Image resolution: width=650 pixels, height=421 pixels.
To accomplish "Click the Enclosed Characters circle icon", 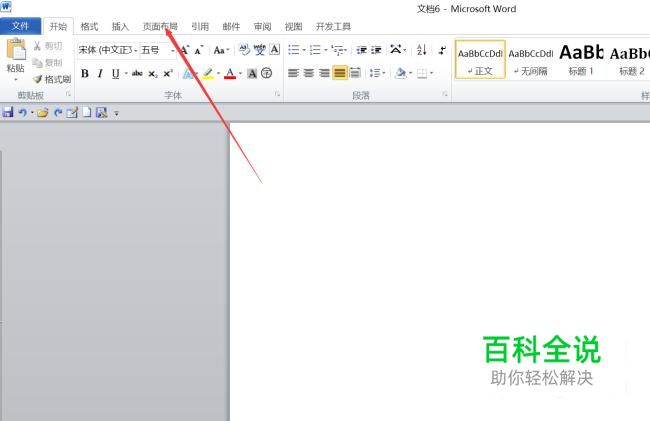I will pos(267,73).
